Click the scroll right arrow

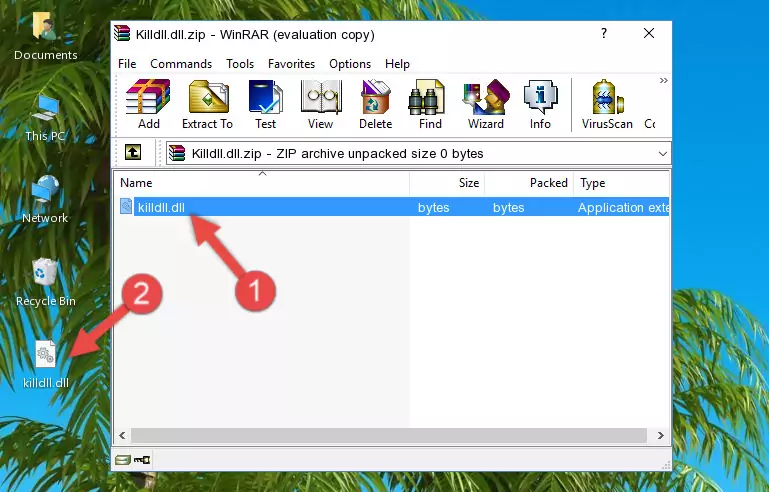(x=660, y=435)
